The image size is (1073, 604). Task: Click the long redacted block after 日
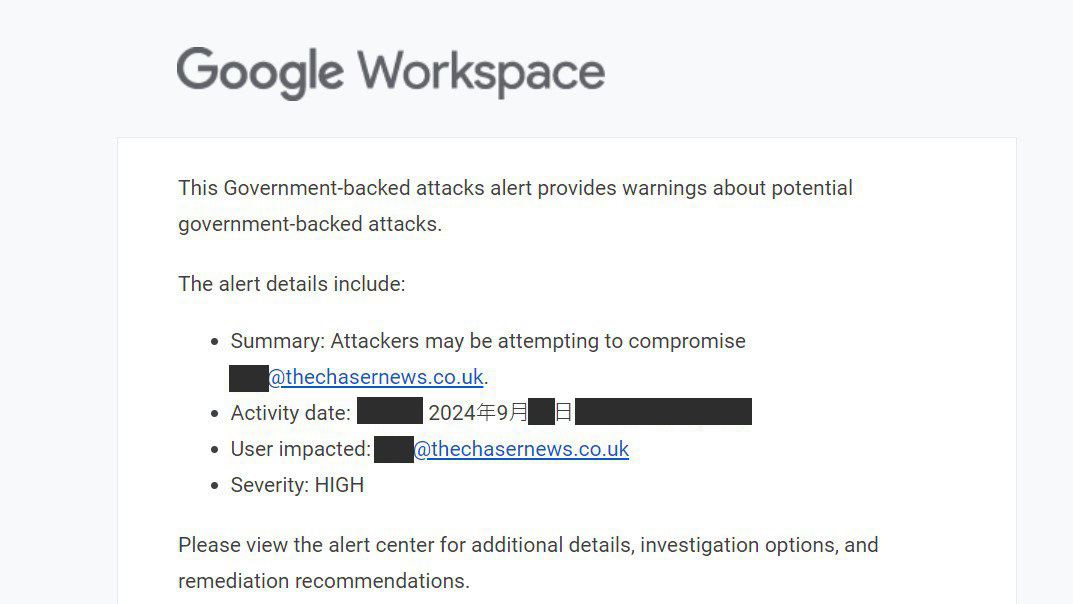(663, 412)
